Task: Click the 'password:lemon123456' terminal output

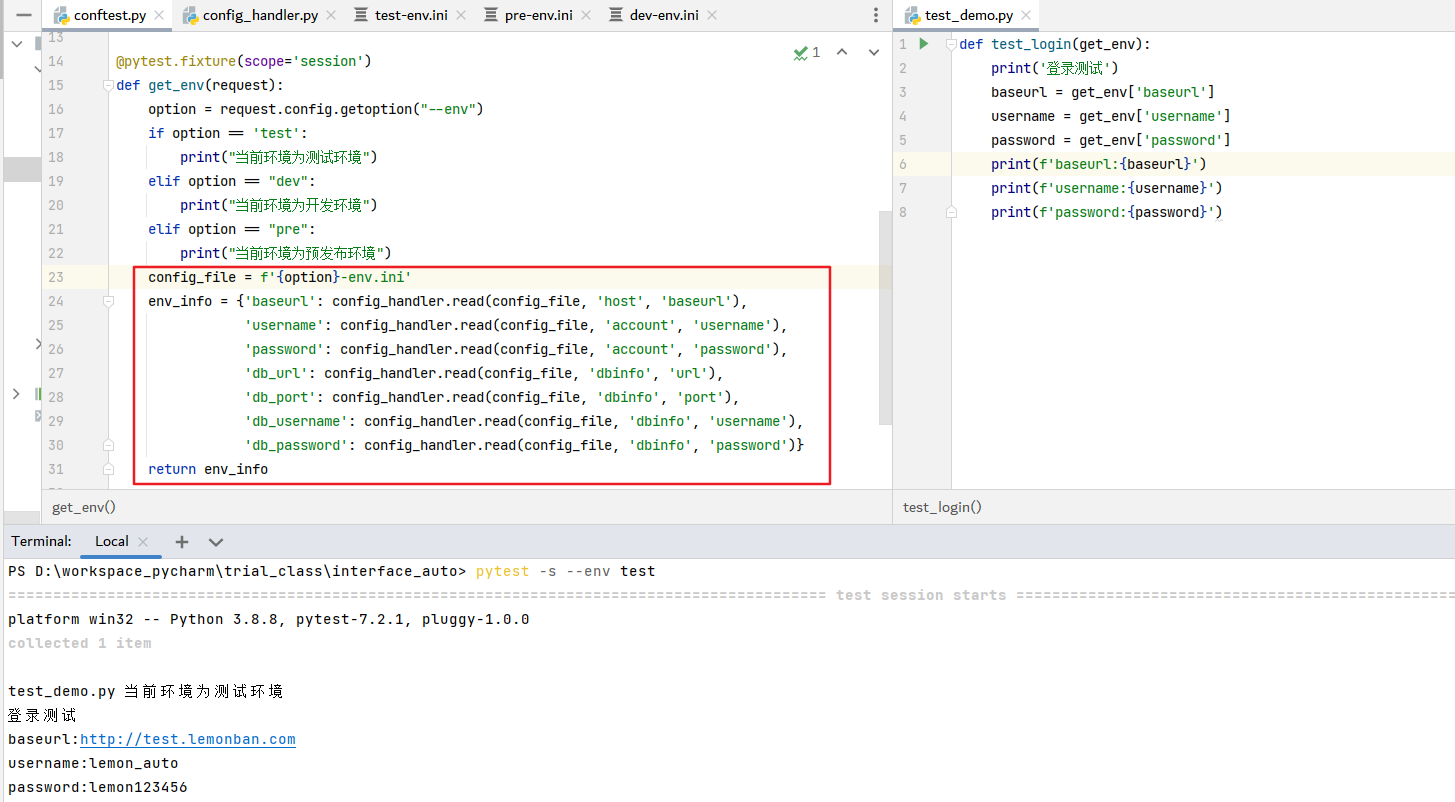Action: 97,787
